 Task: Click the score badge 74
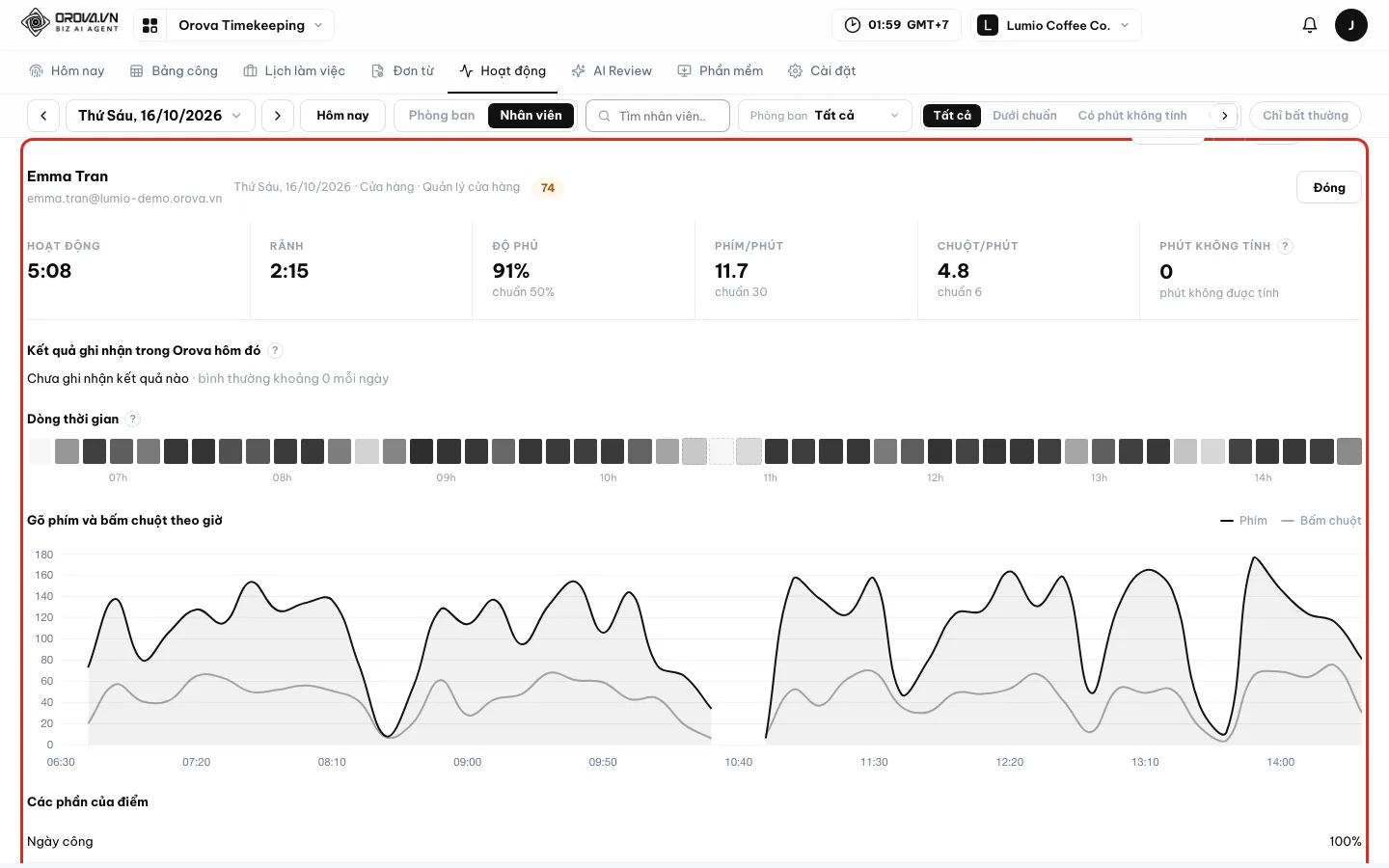pyautogui.click(x=548, y=188)
